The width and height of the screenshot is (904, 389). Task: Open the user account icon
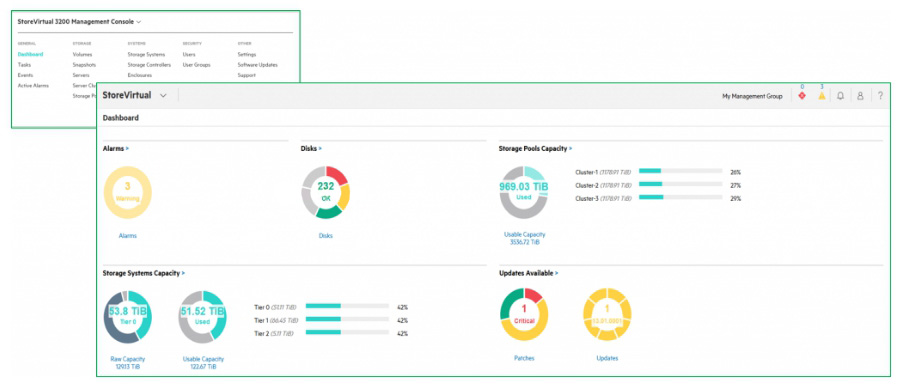(860, 96)
